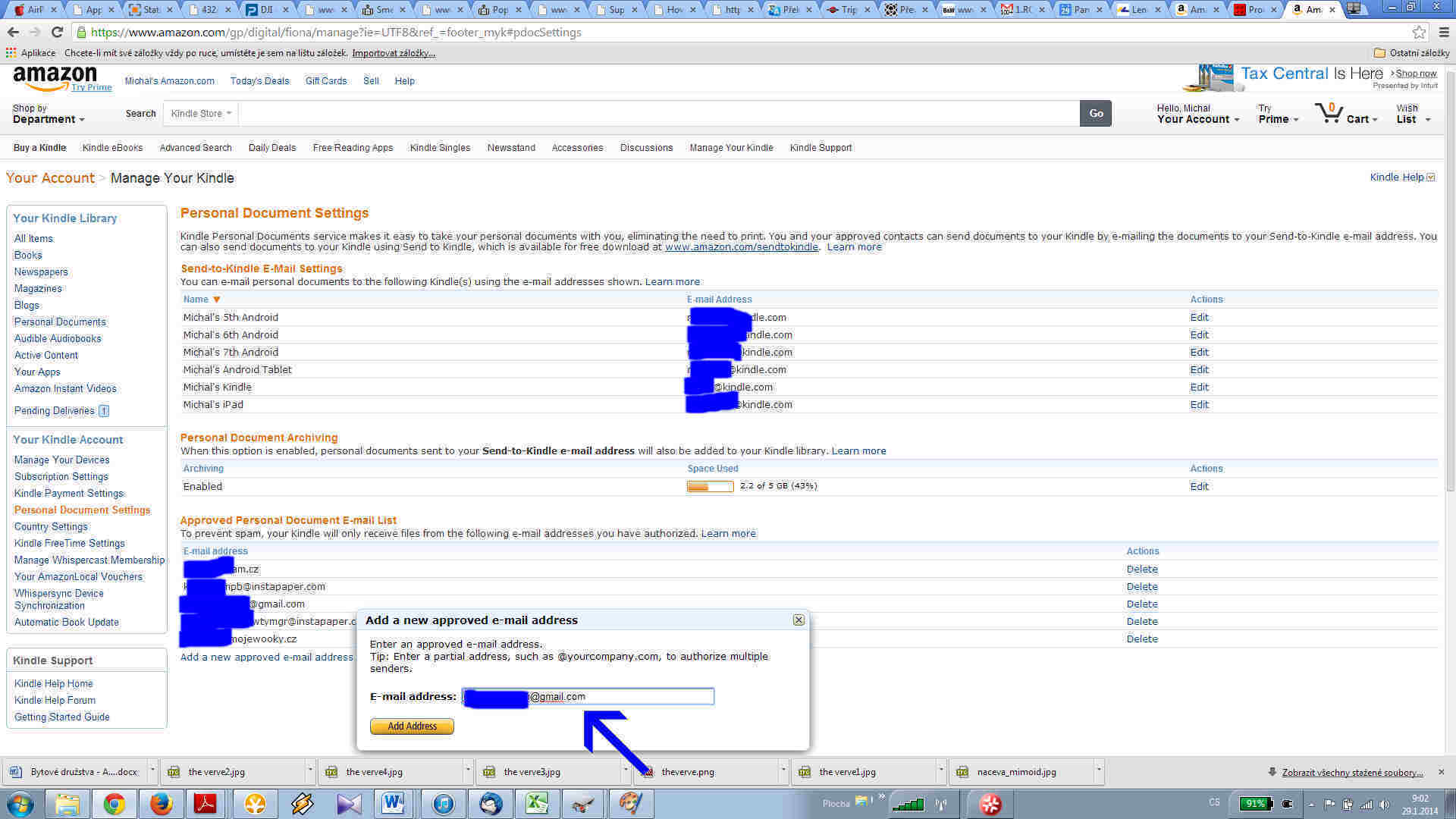
Task: Sort by Name column arrow
Action: tap(217, 300)
